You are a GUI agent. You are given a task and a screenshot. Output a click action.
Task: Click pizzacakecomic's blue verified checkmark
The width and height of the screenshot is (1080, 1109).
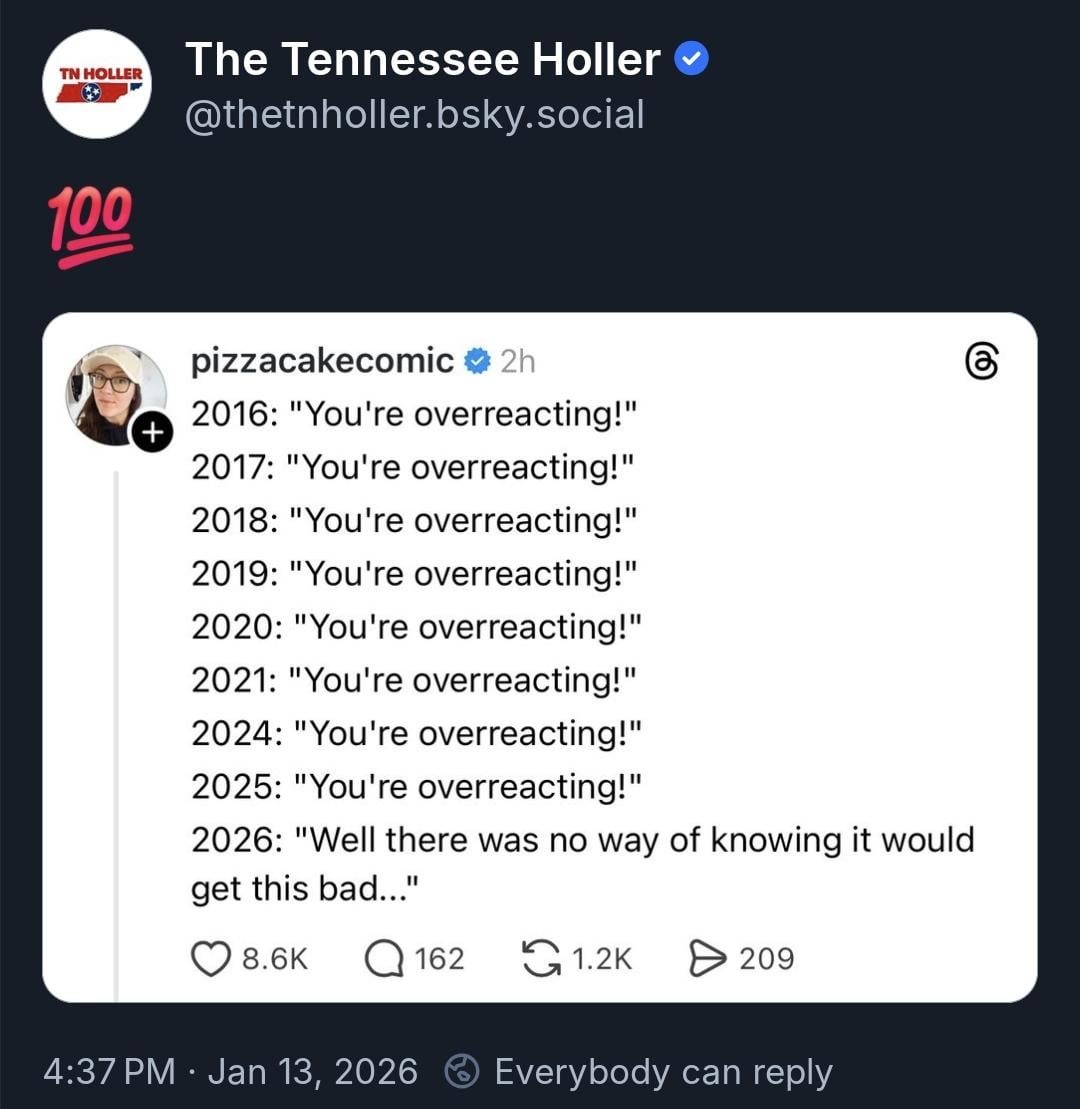click(478, 360)
